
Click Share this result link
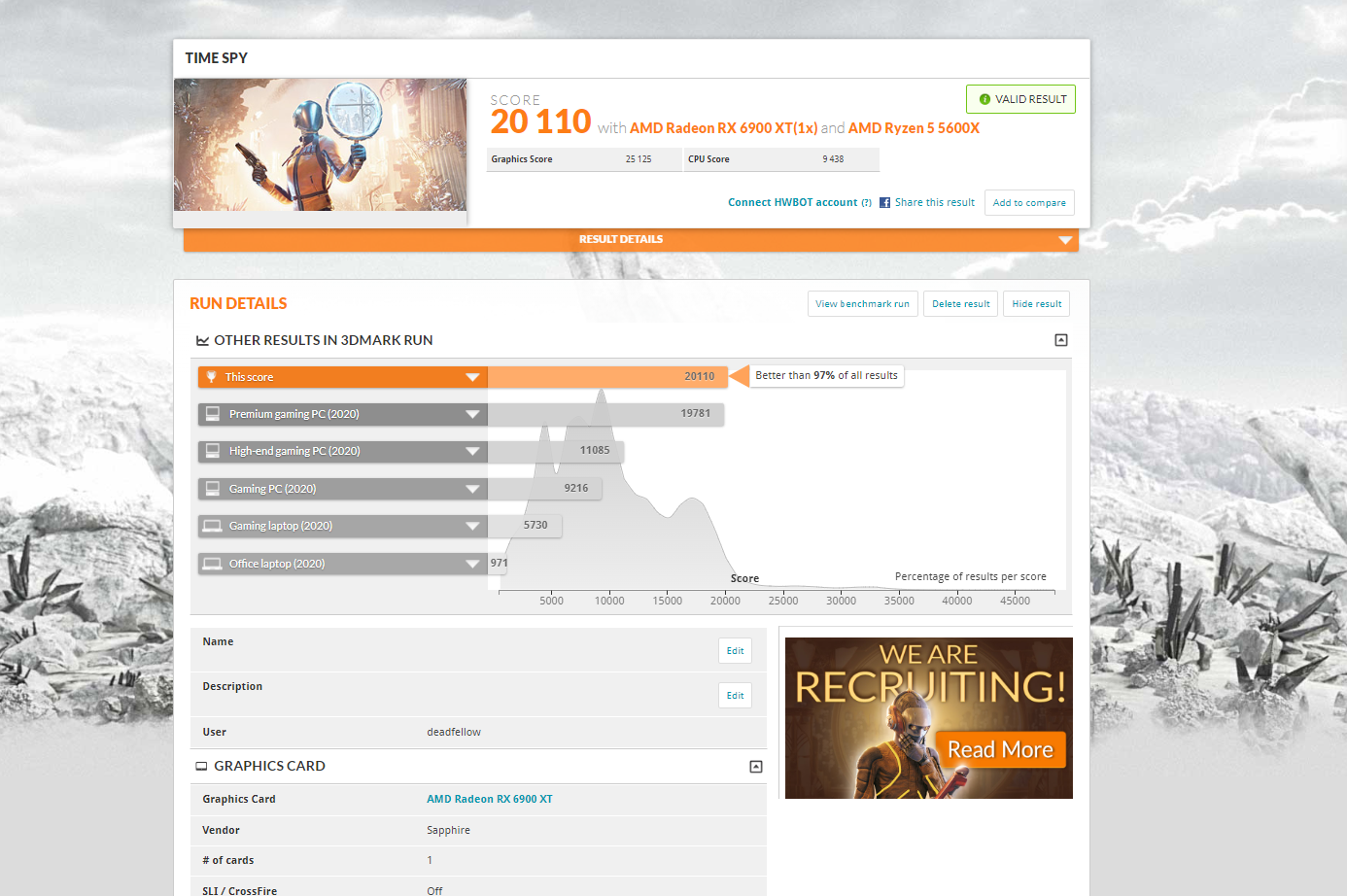click(x=935, y=203)
